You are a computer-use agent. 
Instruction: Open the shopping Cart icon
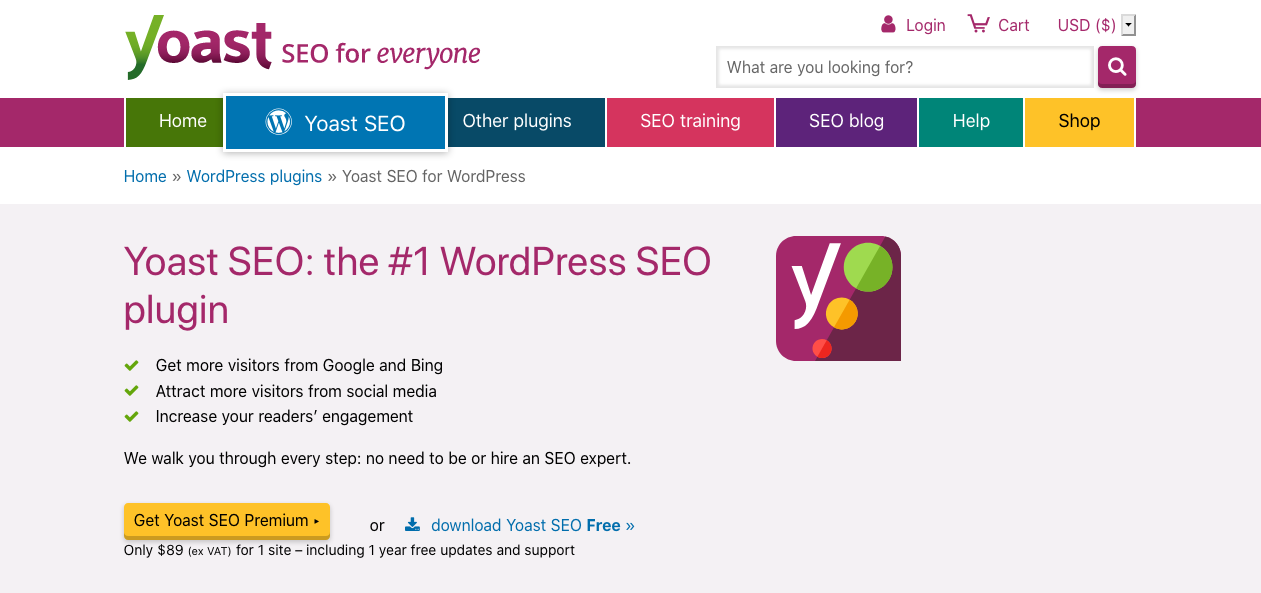point(978,24)
